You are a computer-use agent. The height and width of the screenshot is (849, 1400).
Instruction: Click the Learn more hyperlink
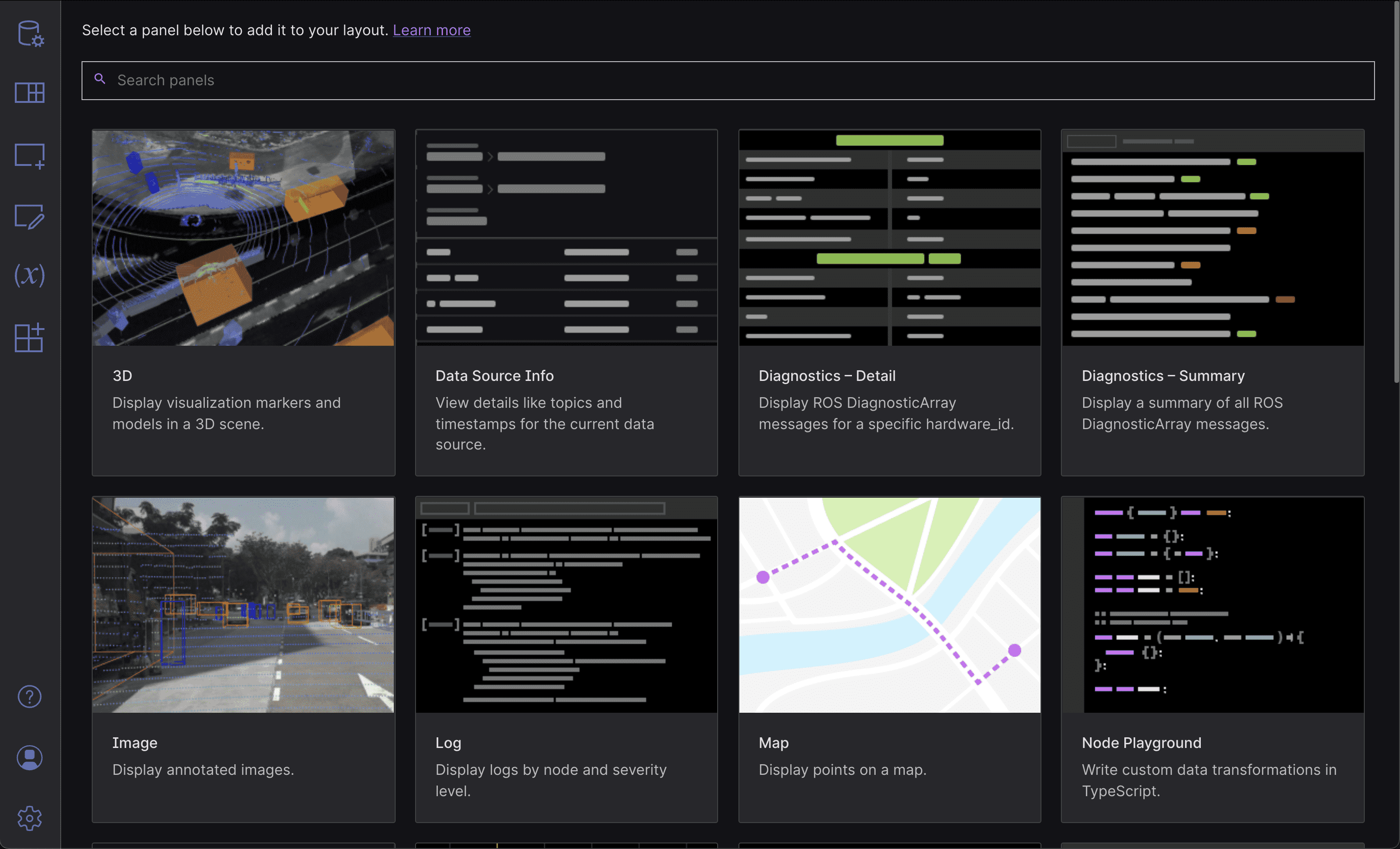point(431,29)
